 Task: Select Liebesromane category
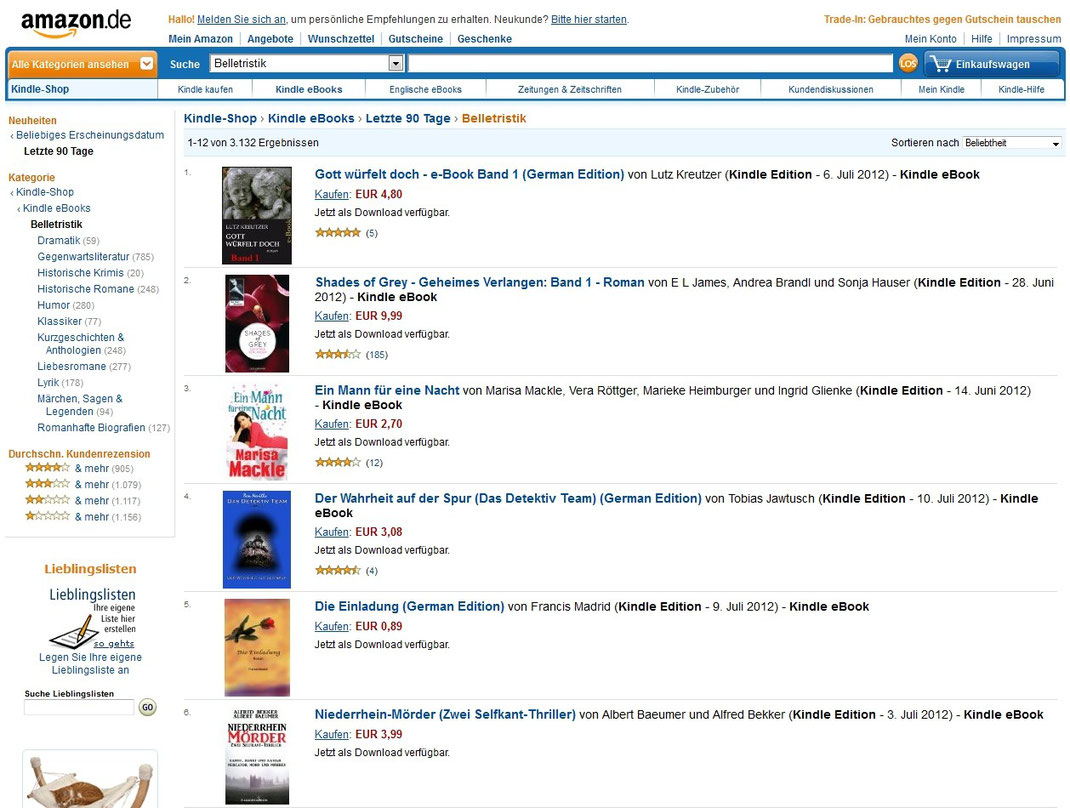(x=72, y=366)
